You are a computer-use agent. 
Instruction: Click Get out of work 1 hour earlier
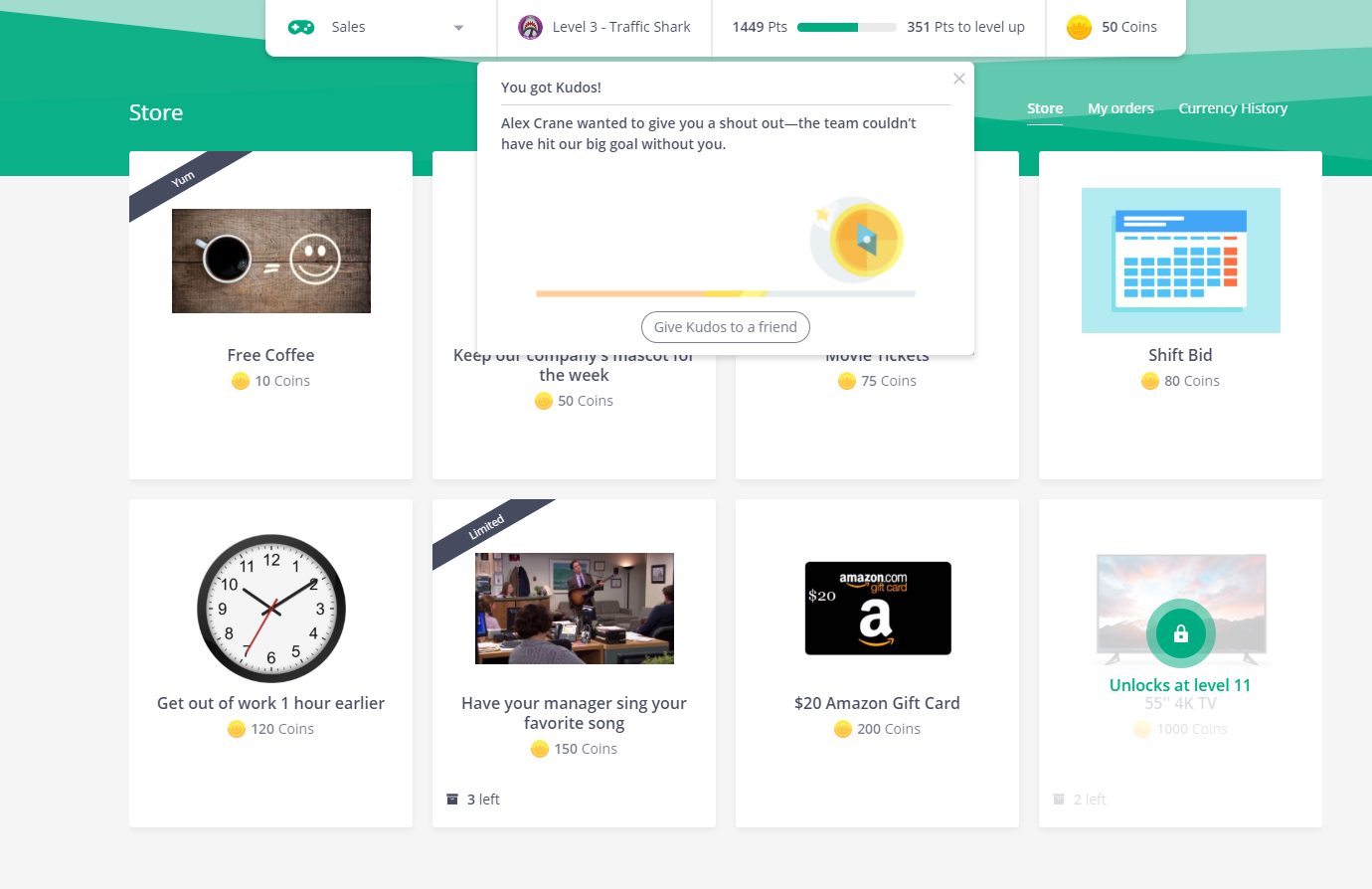270,703
